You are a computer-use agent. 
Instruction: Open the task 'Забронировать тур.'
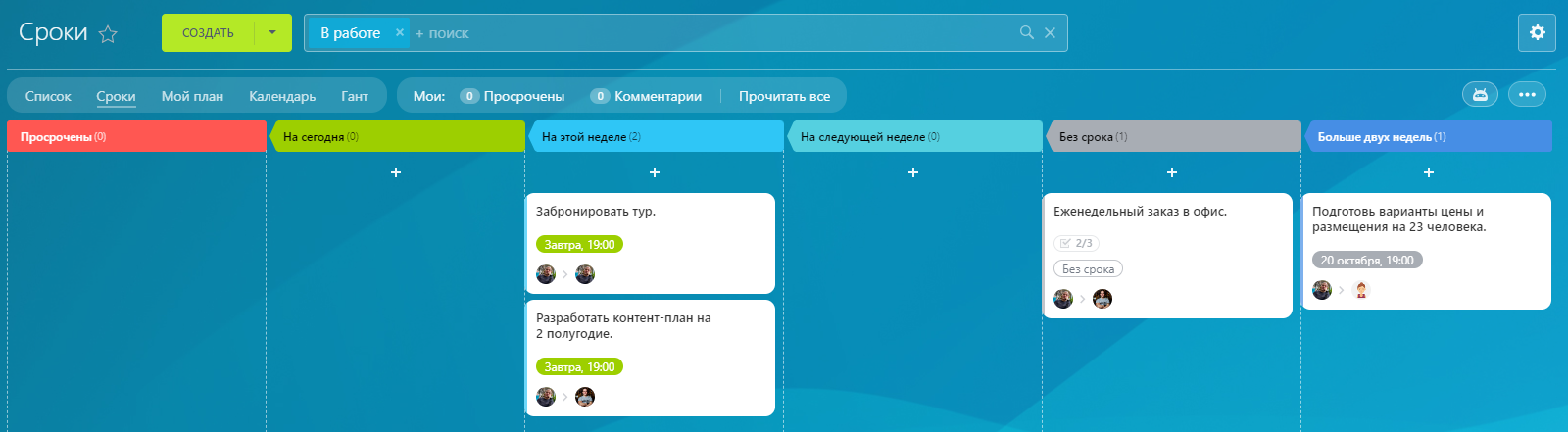coord(596,211)
